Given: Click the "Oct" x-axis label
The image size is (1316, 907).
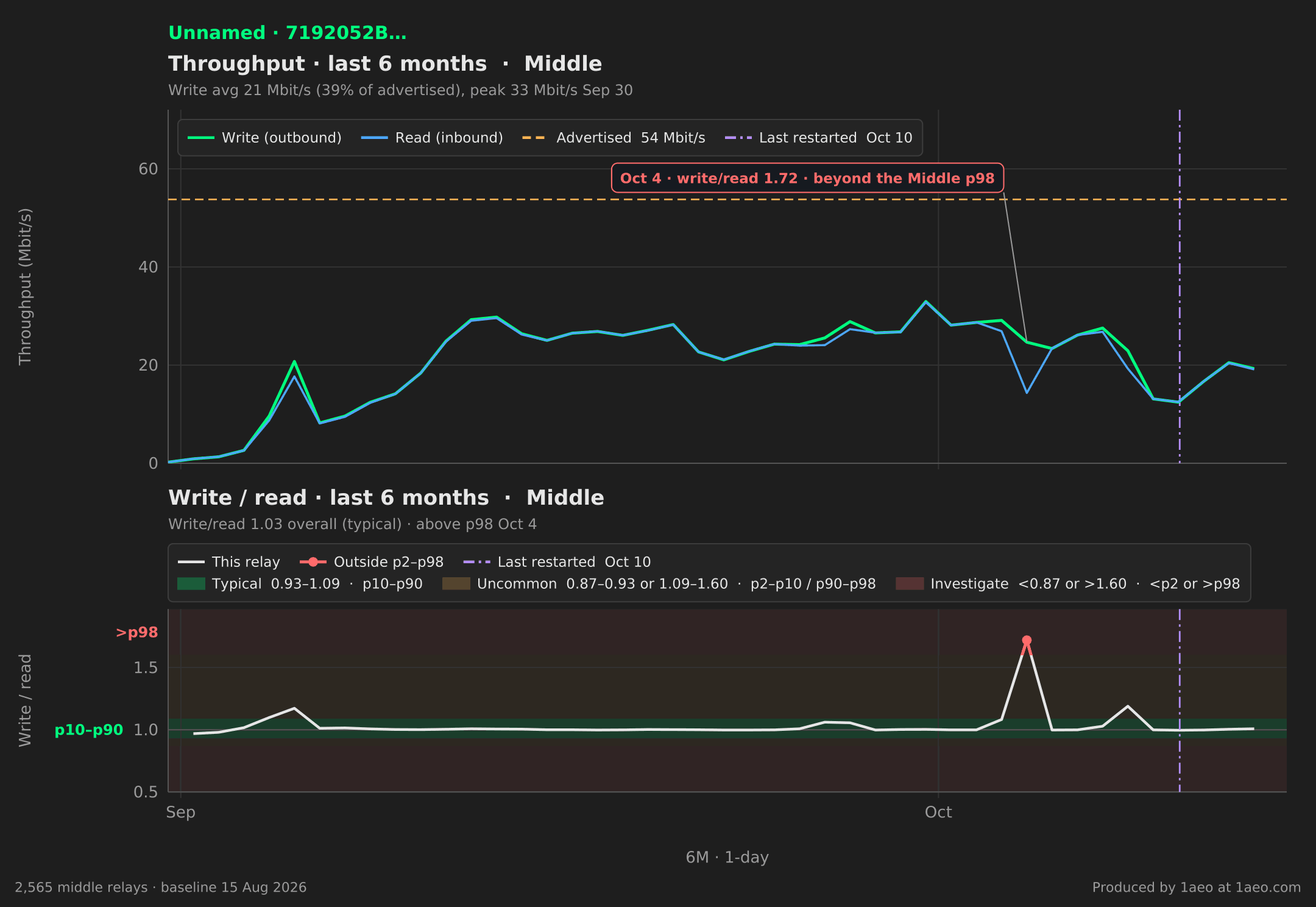Looking at the screenshot, I should click(x=938, y=813).
